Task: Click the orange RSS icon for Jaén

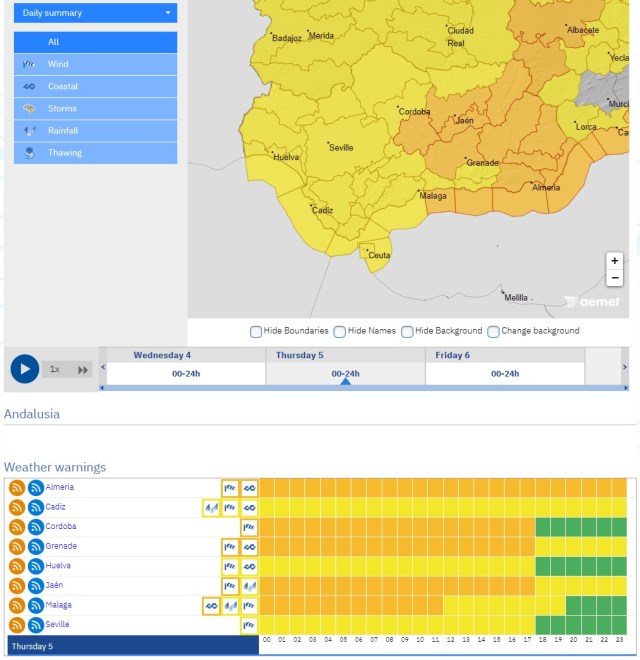Action: coord(17,586)
